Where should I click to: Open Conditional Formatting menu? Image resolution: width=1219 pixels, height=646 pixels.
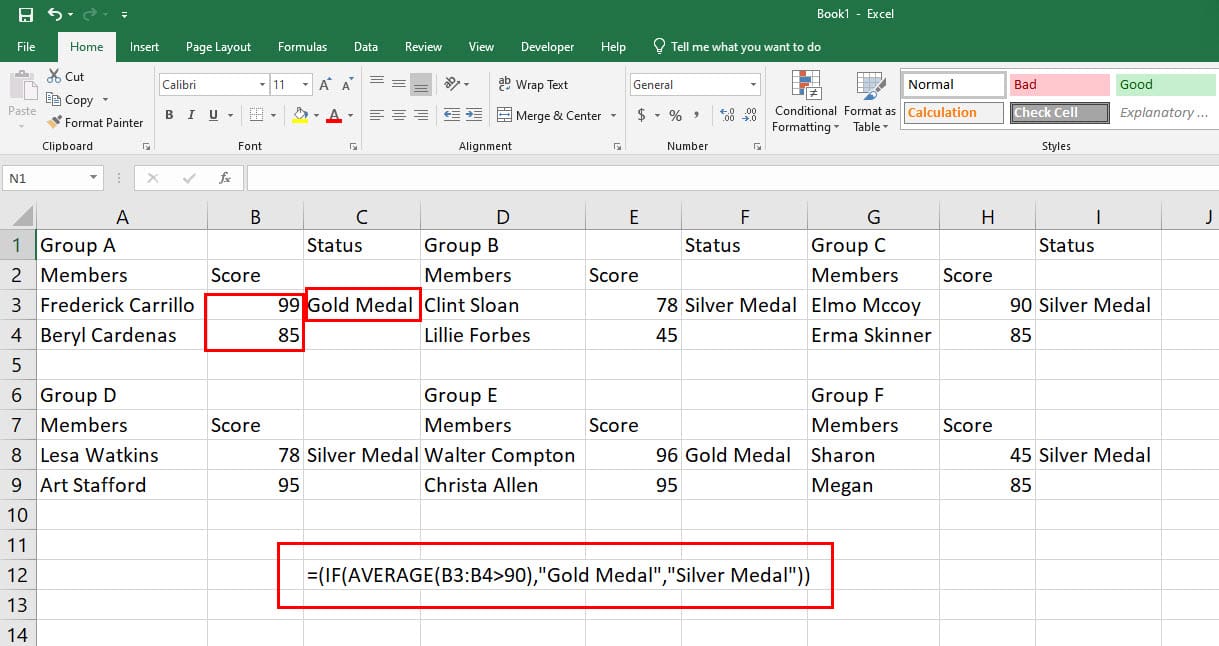point(806,102)
